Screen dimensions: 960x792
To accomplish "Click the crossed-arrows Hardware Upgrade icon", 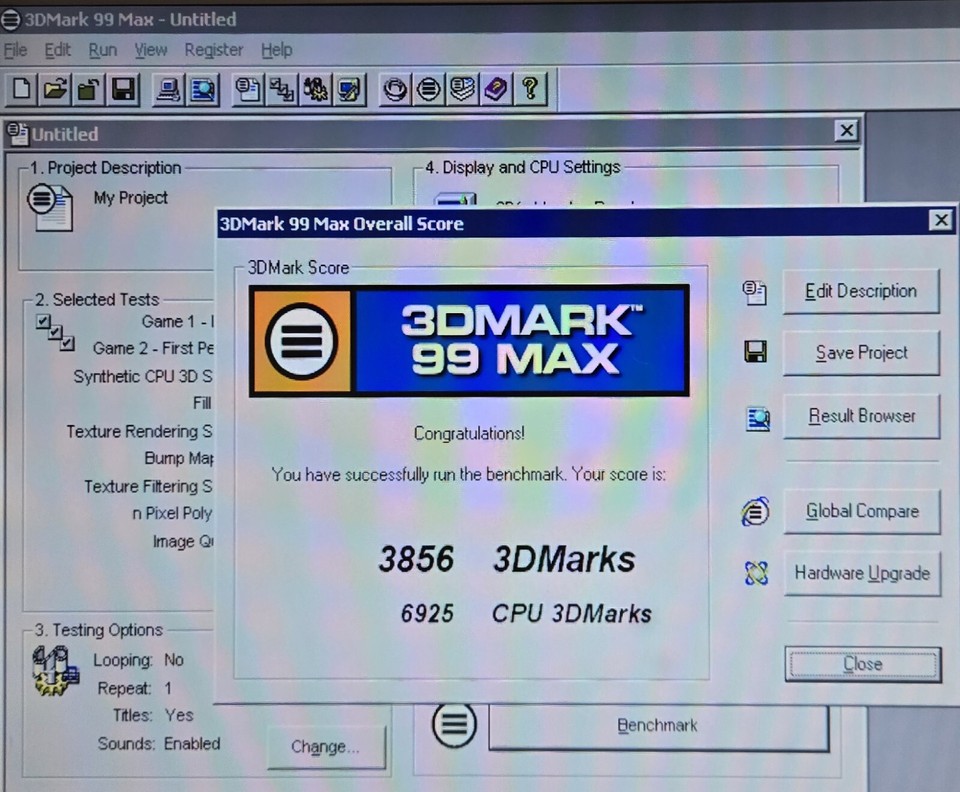I will click(x=755, y=573).
